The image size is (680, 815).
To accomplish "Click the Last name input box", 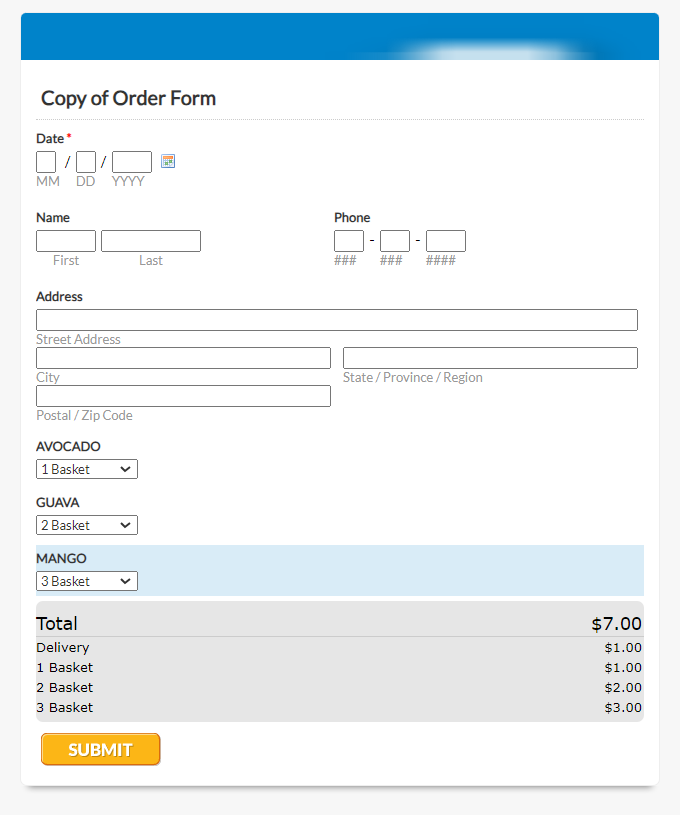I will pyautogui.click(x=151, y=241).
